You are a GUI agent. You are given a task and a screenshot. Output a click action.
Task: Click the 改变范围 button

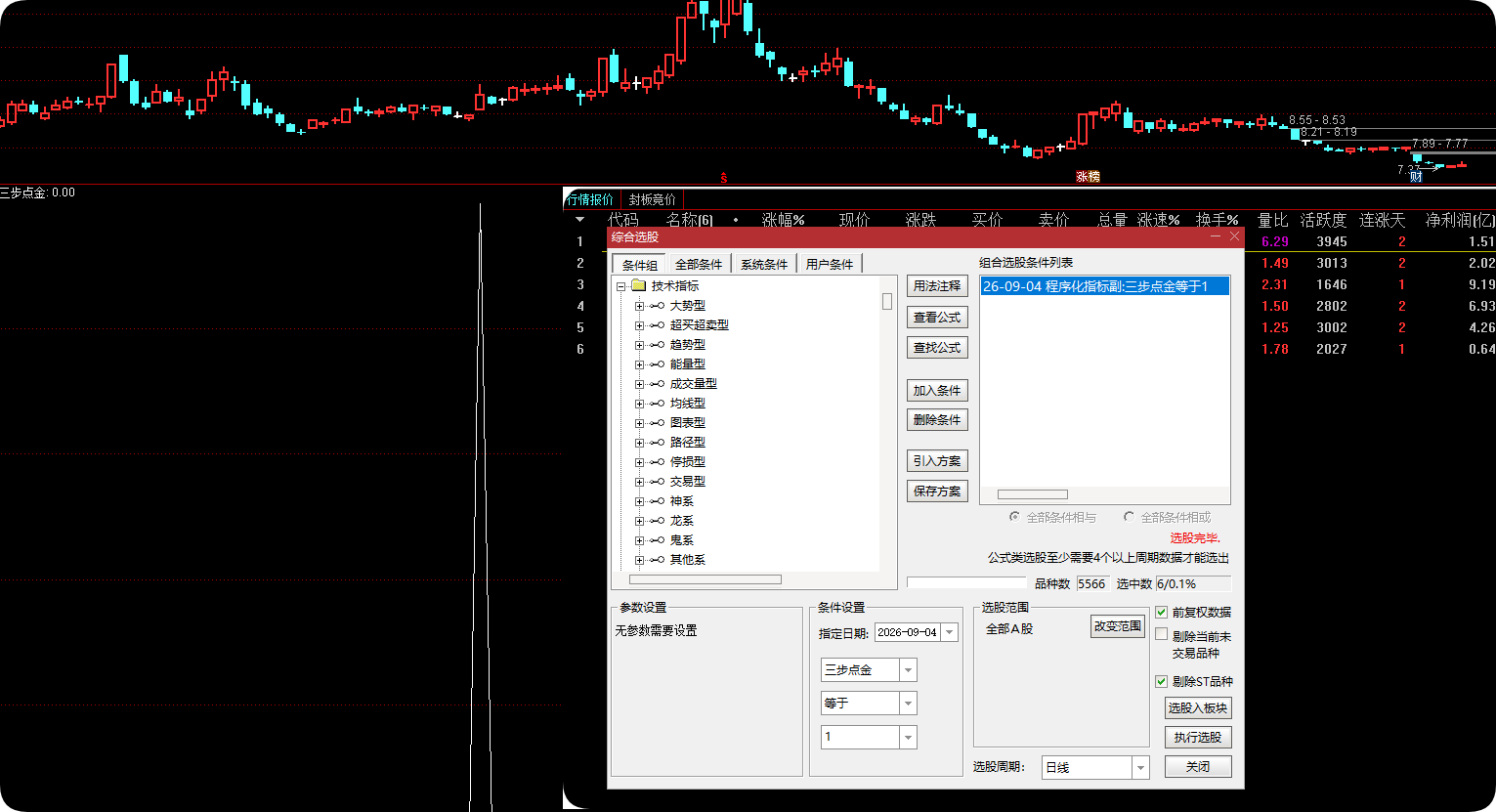tap(1118, 626)
